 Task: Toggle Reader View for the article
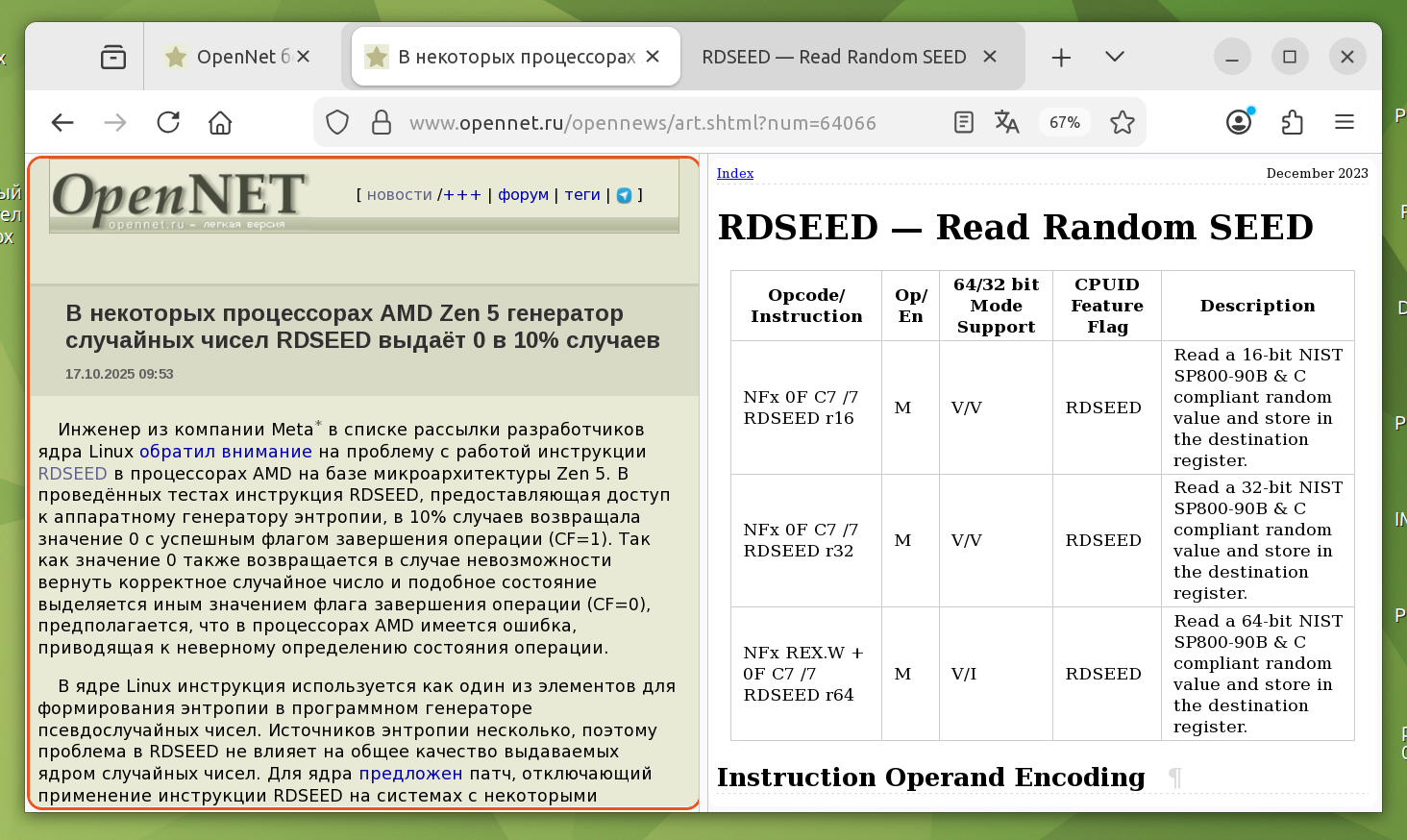pyautogui.click(x=964, y=123)
